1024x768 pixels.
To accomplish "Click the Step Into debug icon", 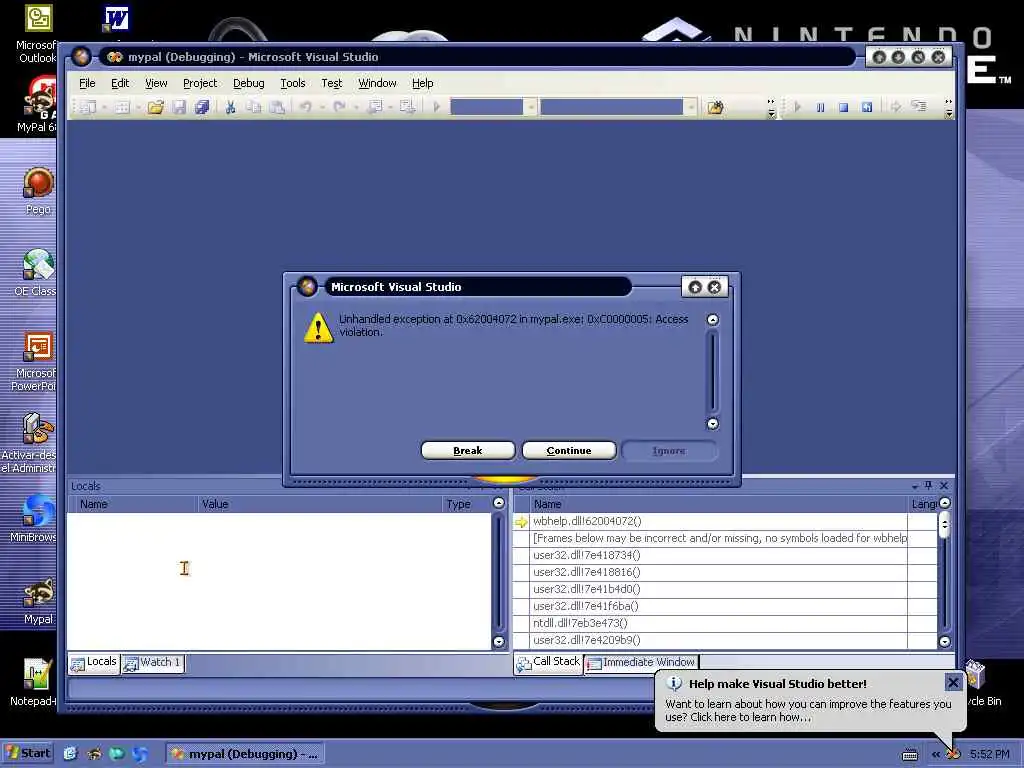I will 919,107.
